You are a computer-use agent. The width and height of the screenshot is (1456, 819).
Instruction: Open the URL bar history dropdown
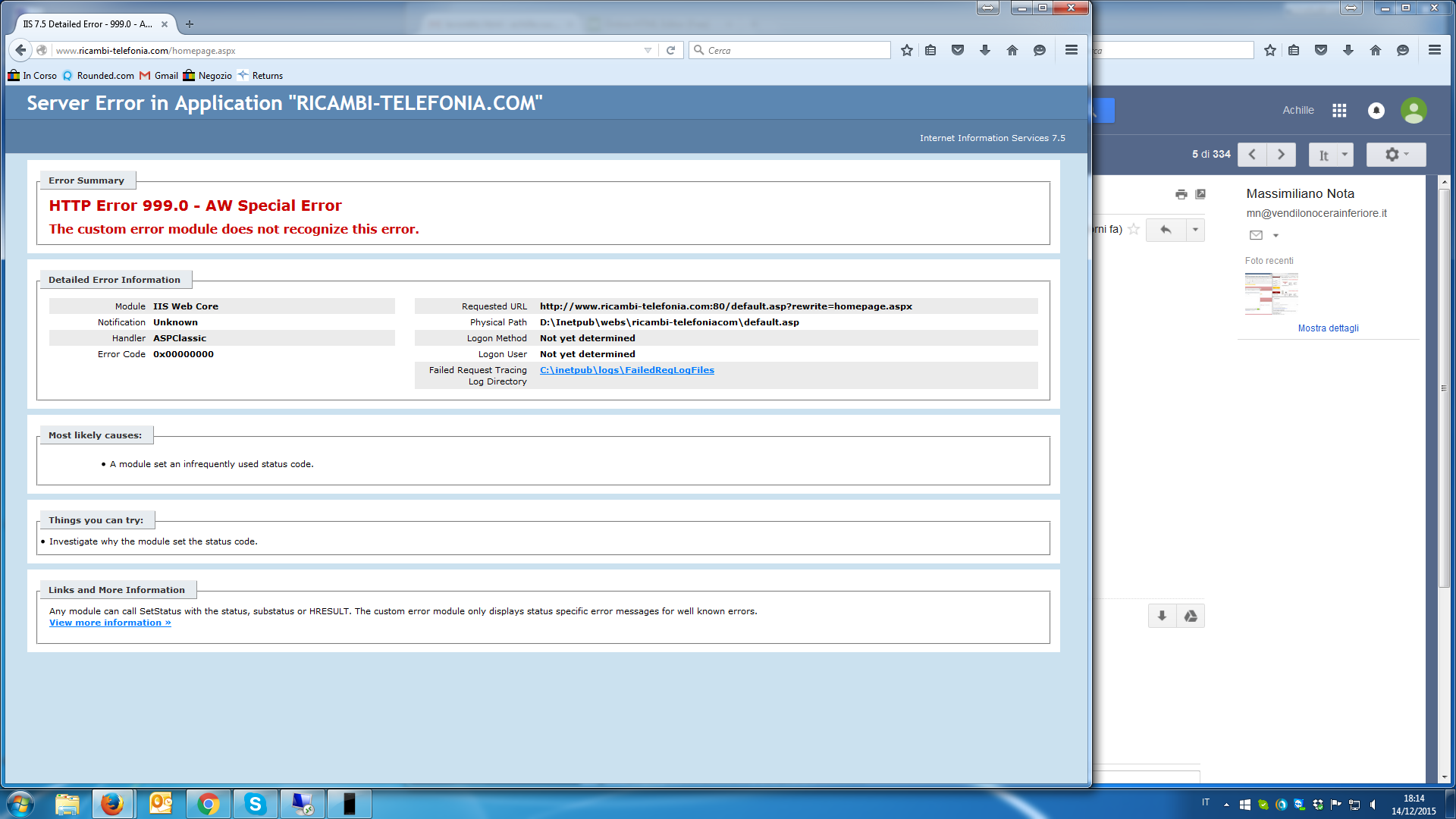pos(648,50)
